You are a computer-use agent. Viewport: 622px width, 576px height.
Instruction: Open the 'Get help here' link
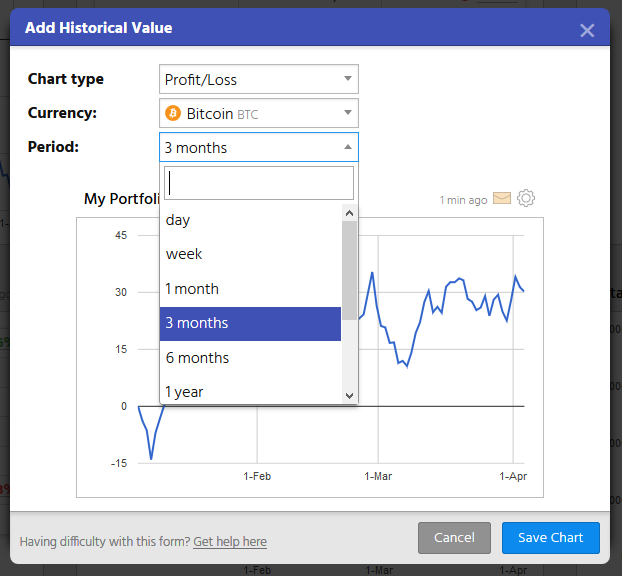[x=230, y=542]
